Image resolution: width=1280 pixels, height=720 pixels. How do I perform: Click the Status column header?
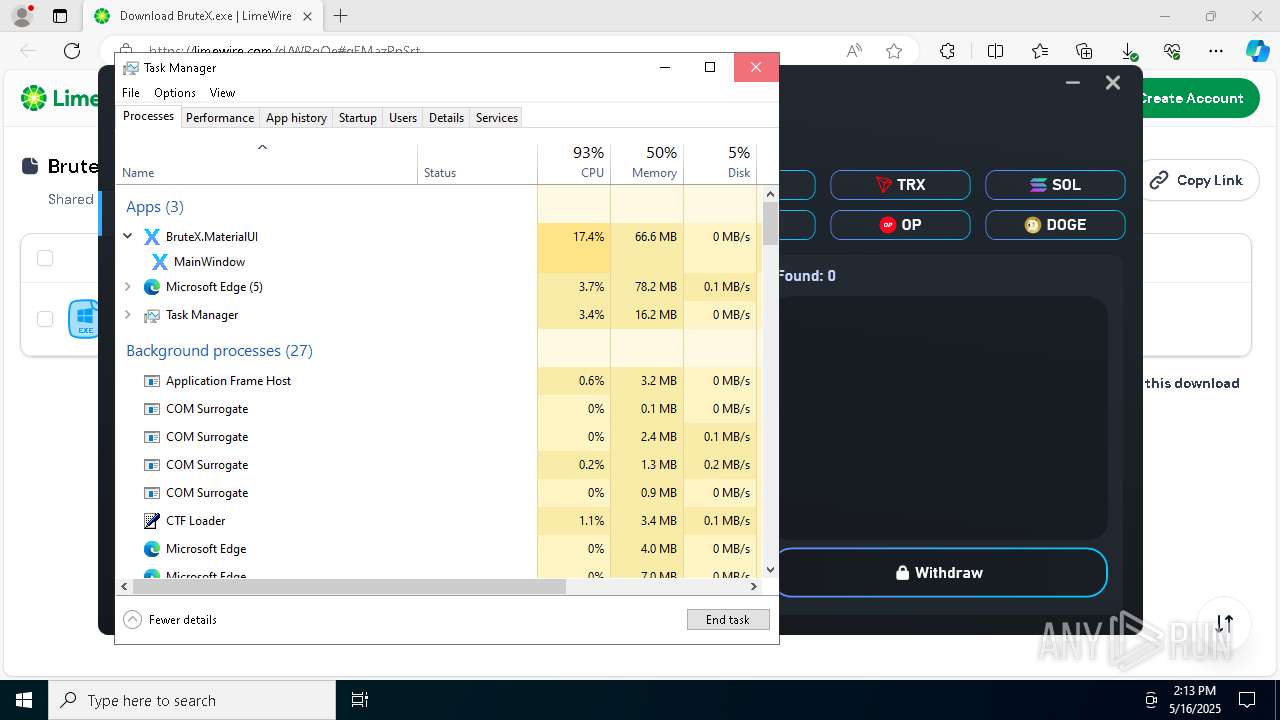click(477, 164)
